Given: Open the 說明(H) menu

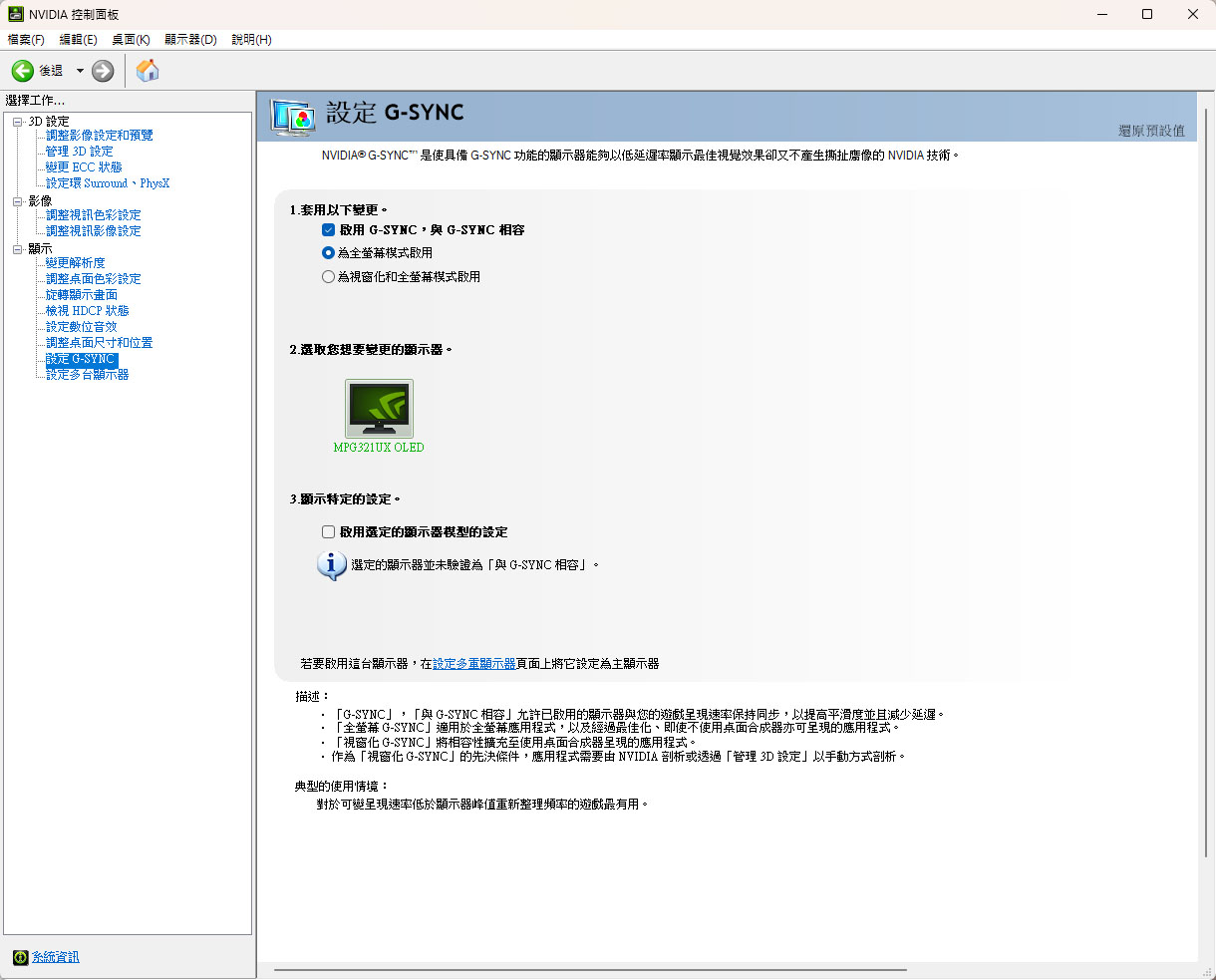Looking at the screenshot, I should tap(250, 39).
